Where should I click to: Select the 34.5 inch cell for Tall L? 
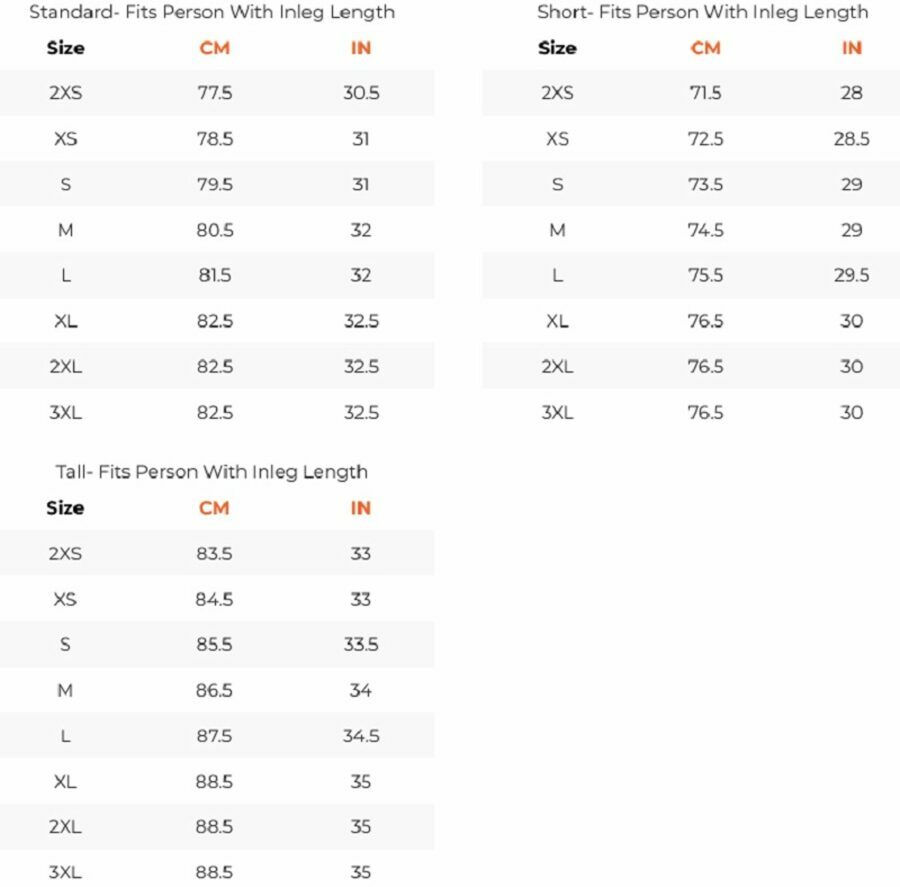(361, 736)
